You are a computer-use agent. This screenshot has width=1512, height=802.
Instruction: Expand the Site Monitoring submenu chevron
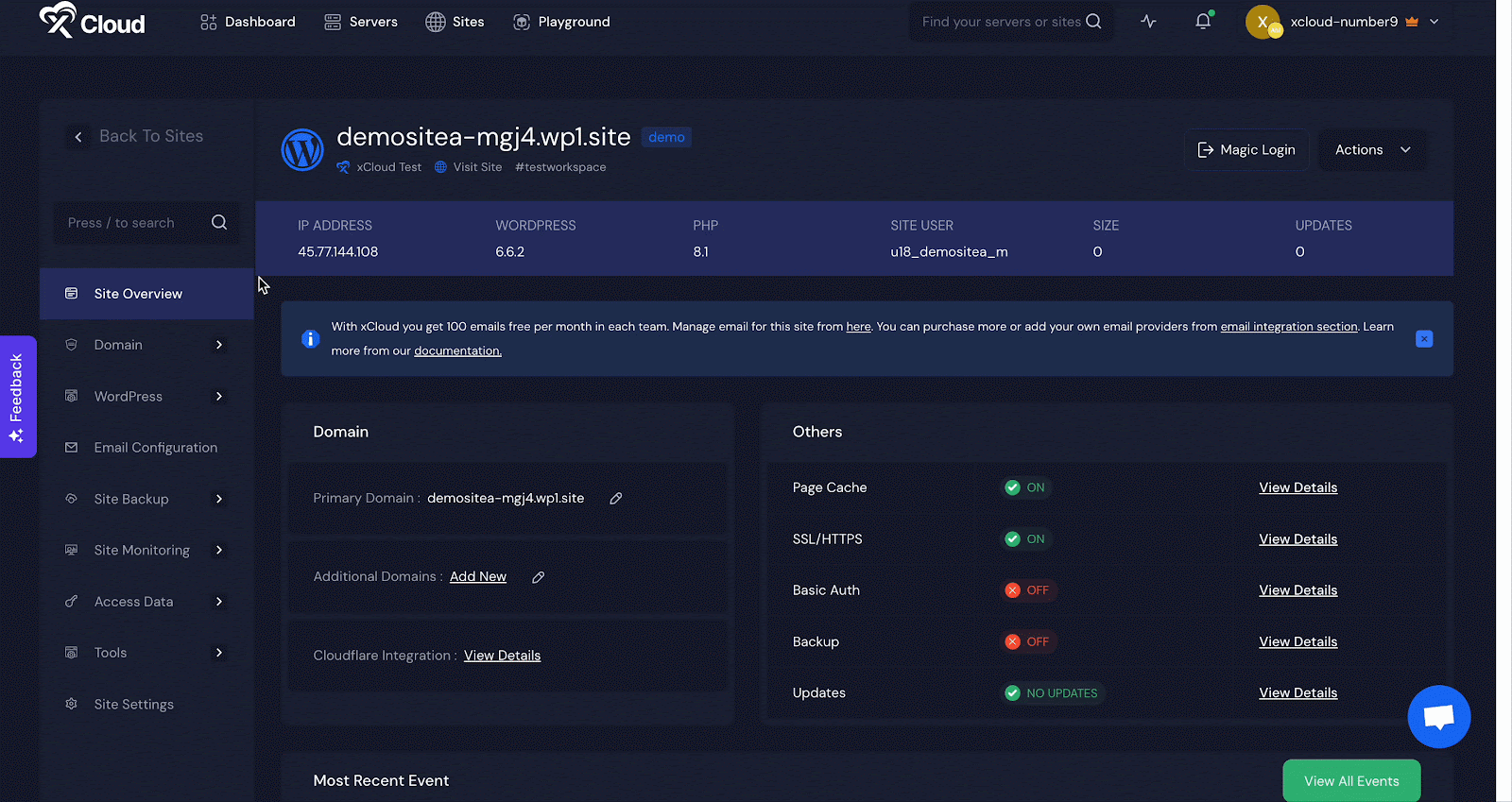coord(219,550)
